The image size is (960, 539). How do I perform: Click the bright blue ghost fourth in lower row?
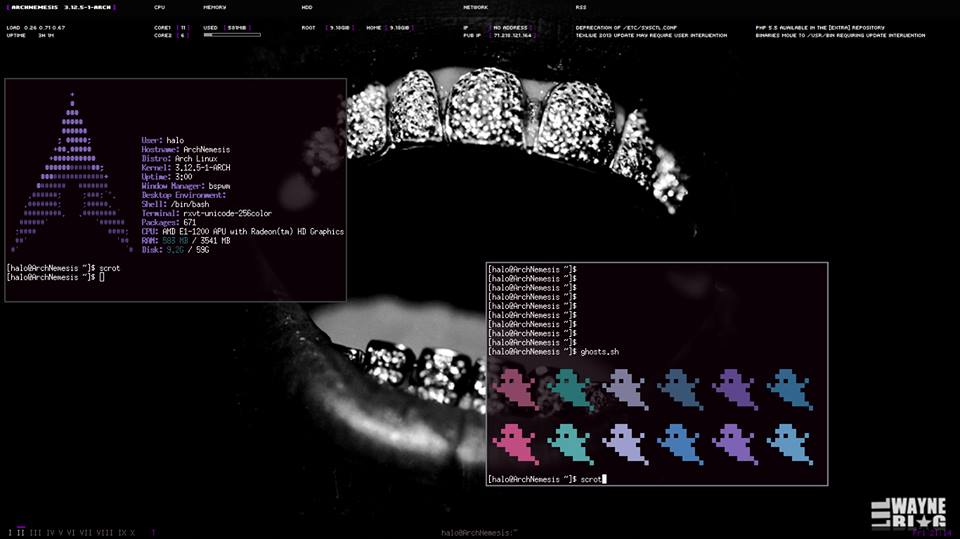click(x=681, y=444)
